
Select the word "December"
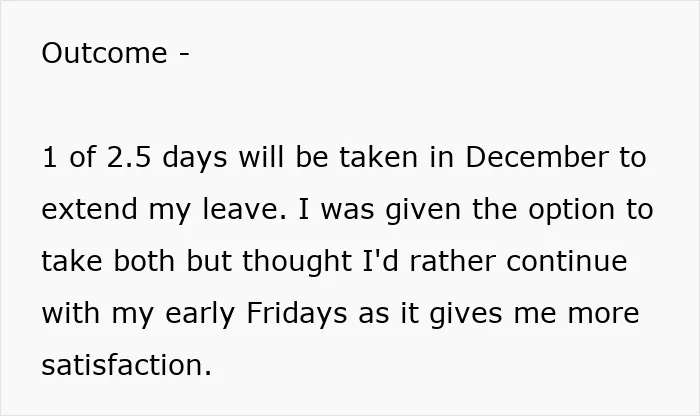pos(537,157)
